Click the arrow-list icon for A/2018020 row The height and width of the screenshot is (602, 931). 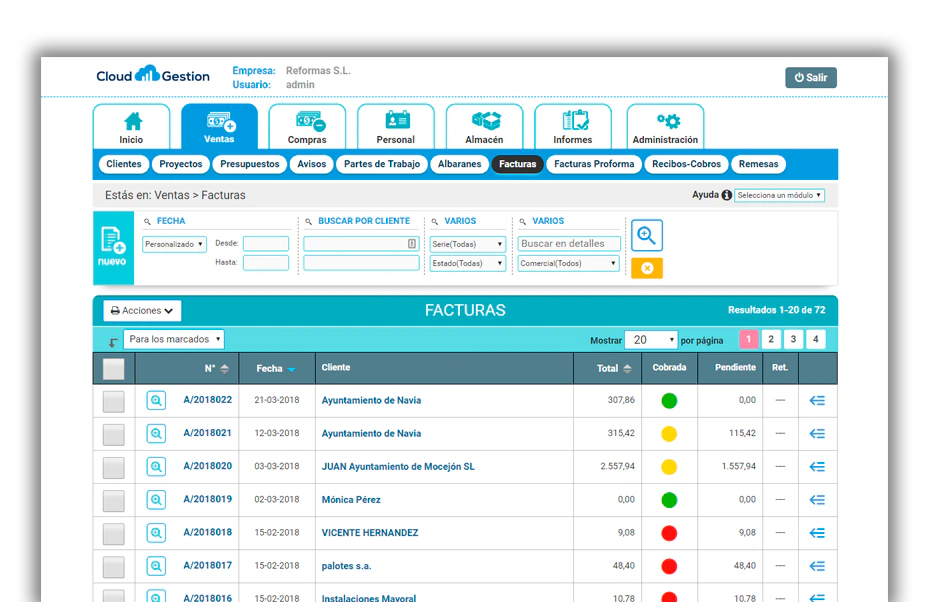click(x=817, y=467)
